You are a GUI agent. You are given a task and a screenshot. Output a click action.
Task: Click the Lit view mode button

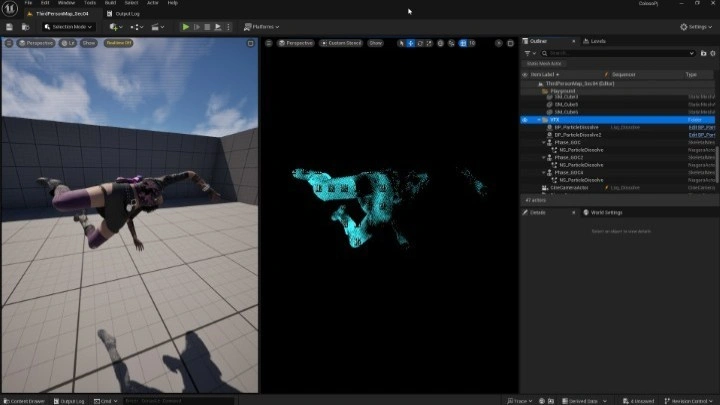71,43
